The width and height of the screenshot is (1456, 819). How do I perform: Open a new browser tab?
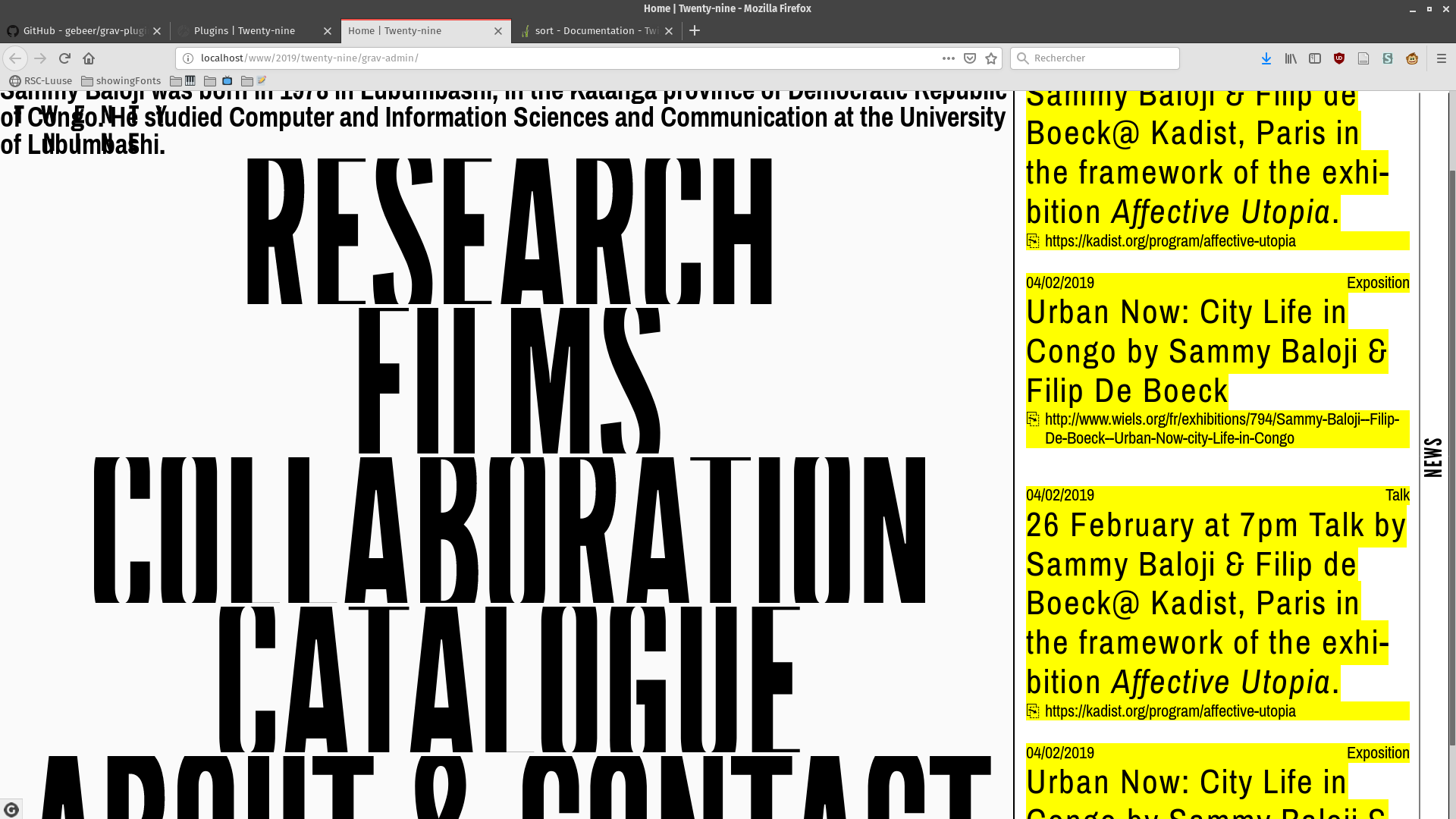(x=695, y=31)
